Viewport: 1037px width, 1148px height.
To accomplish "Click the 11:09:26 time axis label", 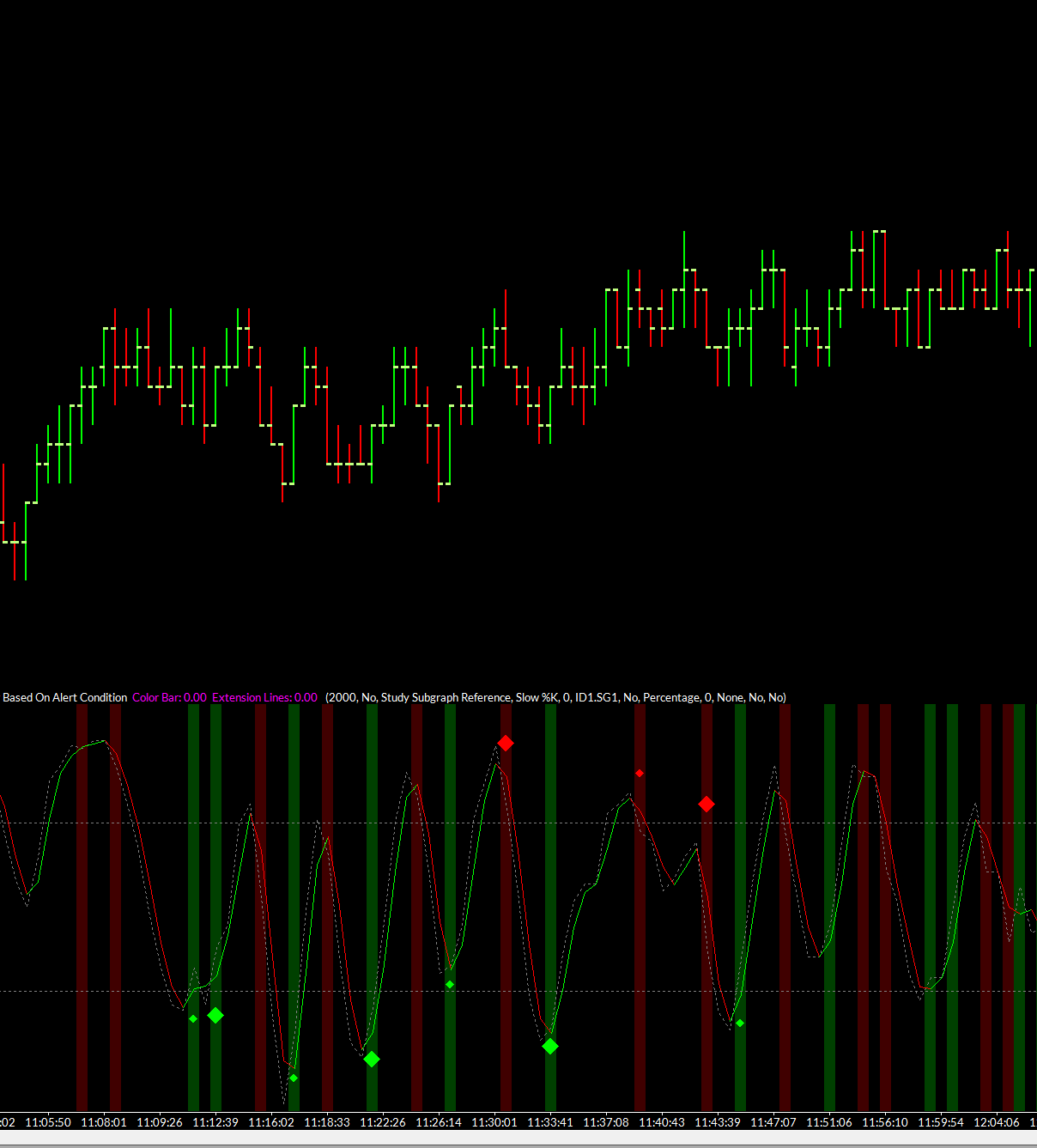I will 160,1122.
